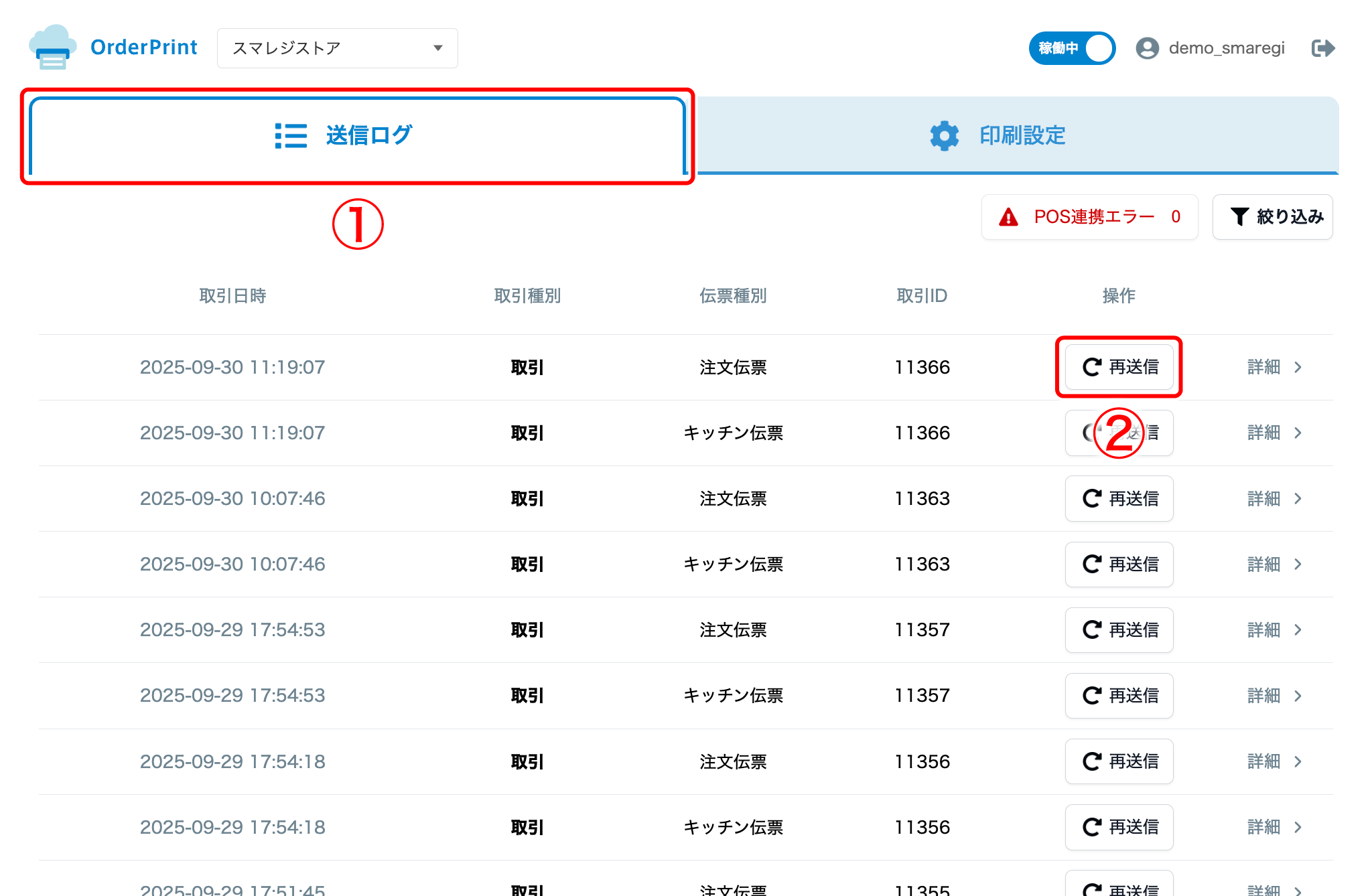The image size is (1372, 896).
Task: Click the red warning triangle icon
Action: (x=1008, y=217)
